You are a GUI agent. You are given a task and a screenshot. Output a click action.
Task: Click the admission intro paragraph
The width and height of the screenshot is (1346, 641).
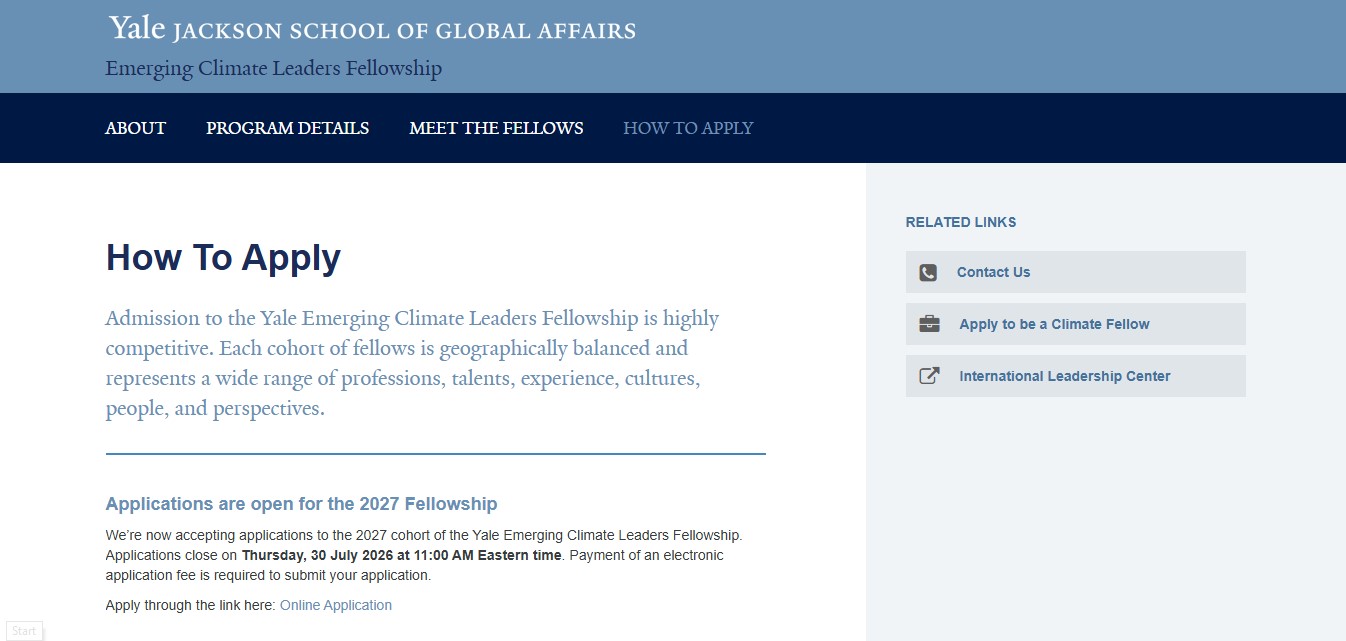[412, 364]
